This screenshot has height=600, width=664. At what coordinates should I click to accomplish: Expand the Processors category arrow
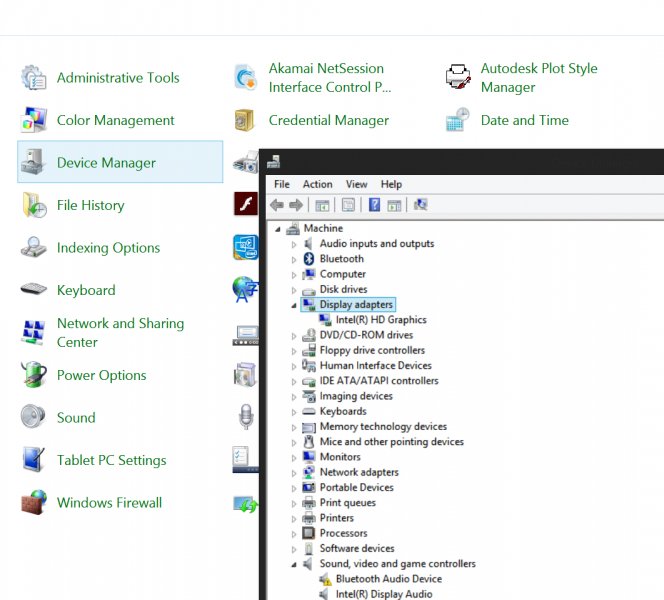pyautogui.click(x=294, y=534)
